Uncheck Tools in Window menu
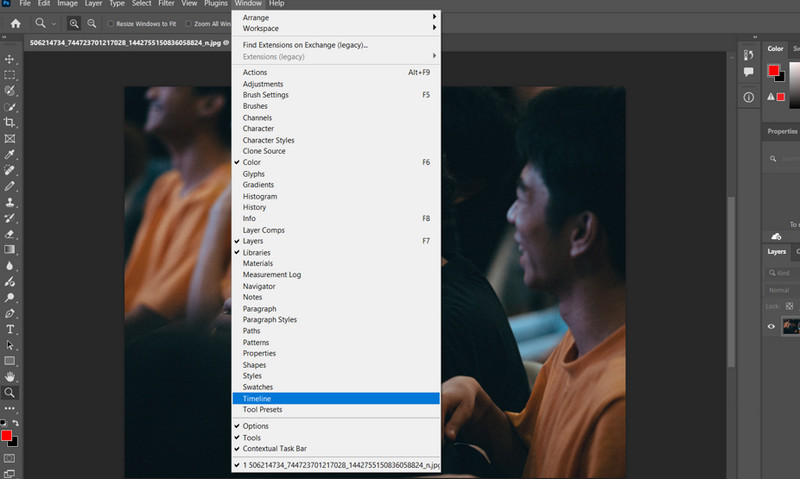 click(x=336, y=438)
